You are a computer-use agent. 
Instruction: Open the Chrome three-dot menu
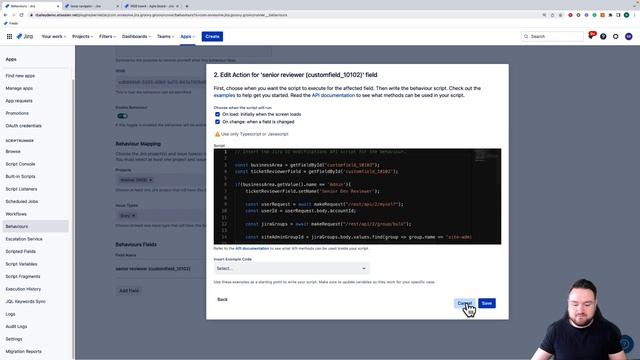[635, 15]
